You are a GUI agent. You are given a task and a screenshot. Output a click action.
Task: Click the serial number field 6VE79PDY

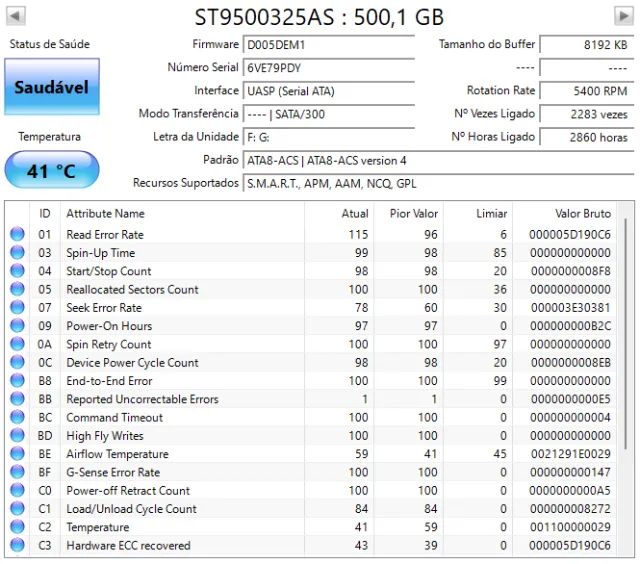[x=329, y=68]
